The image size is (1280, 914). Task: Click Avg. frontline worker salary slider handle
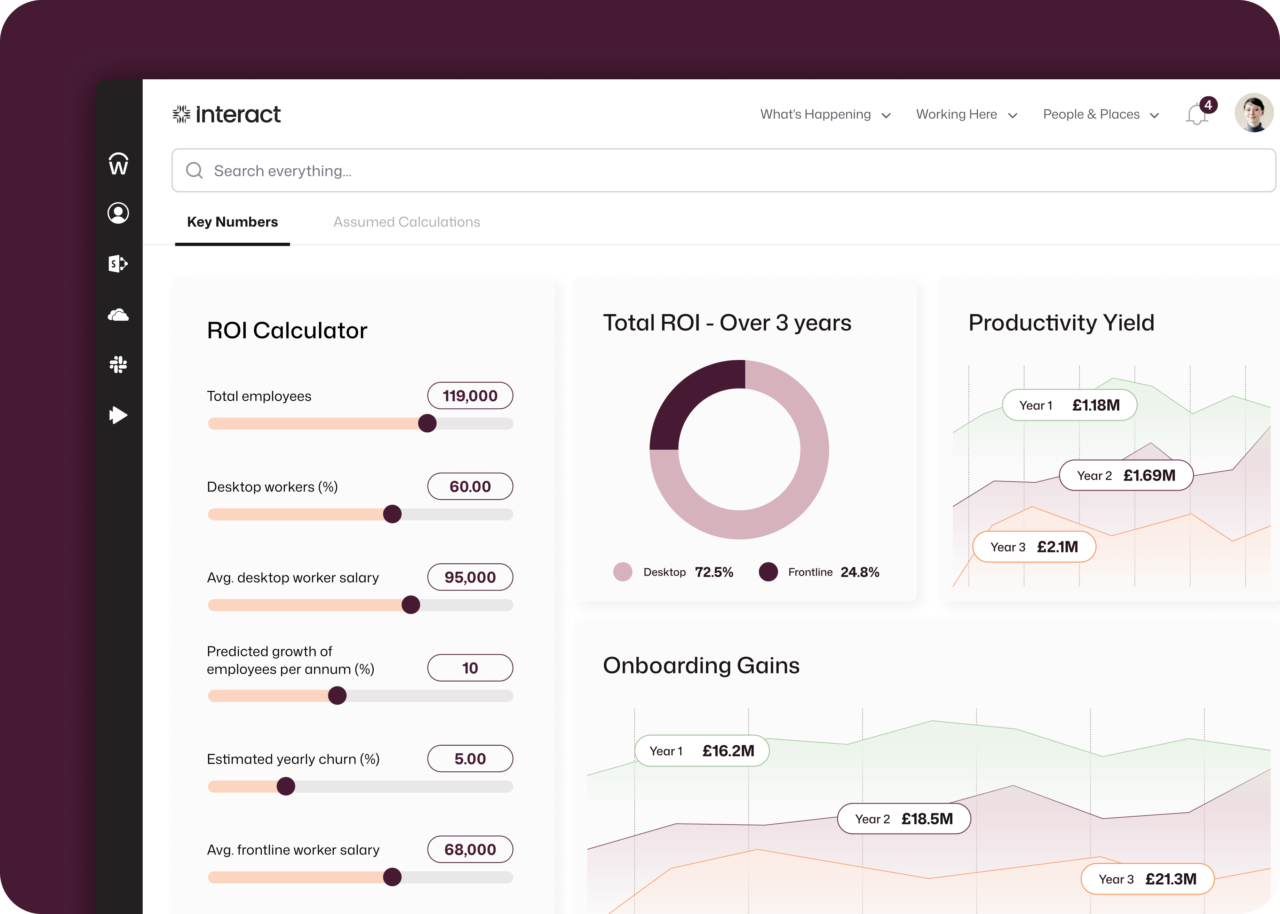pyautogui.click(x=392, y=877)
